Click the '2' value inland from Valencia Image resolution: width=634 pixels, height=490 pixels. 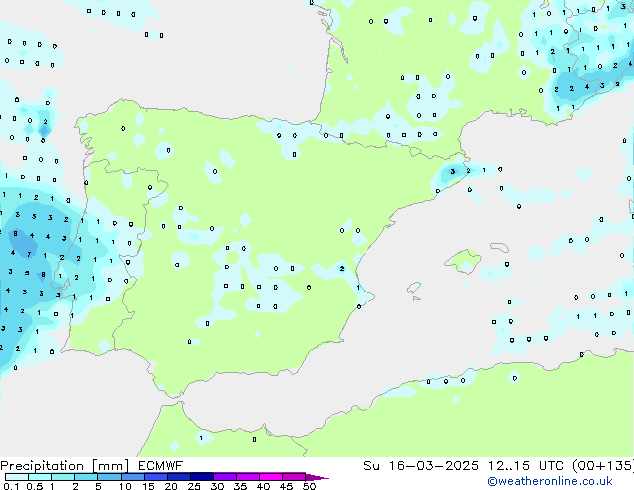342,269
